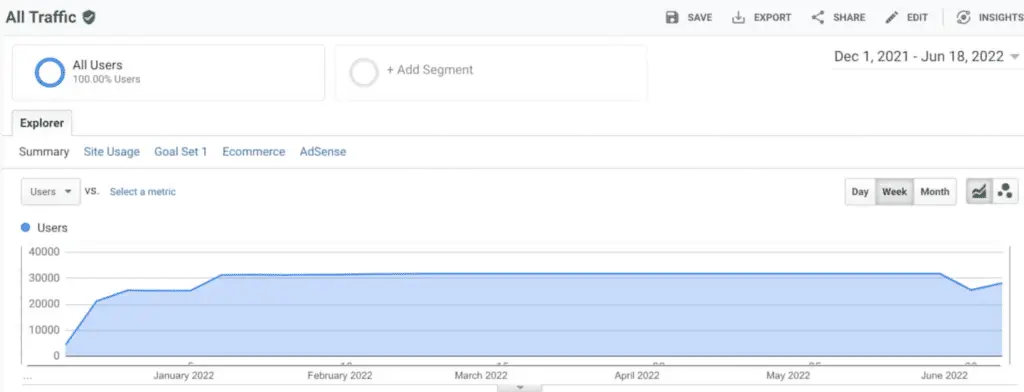
Task: Click the Save floppy disk icon
Action: 672,18
